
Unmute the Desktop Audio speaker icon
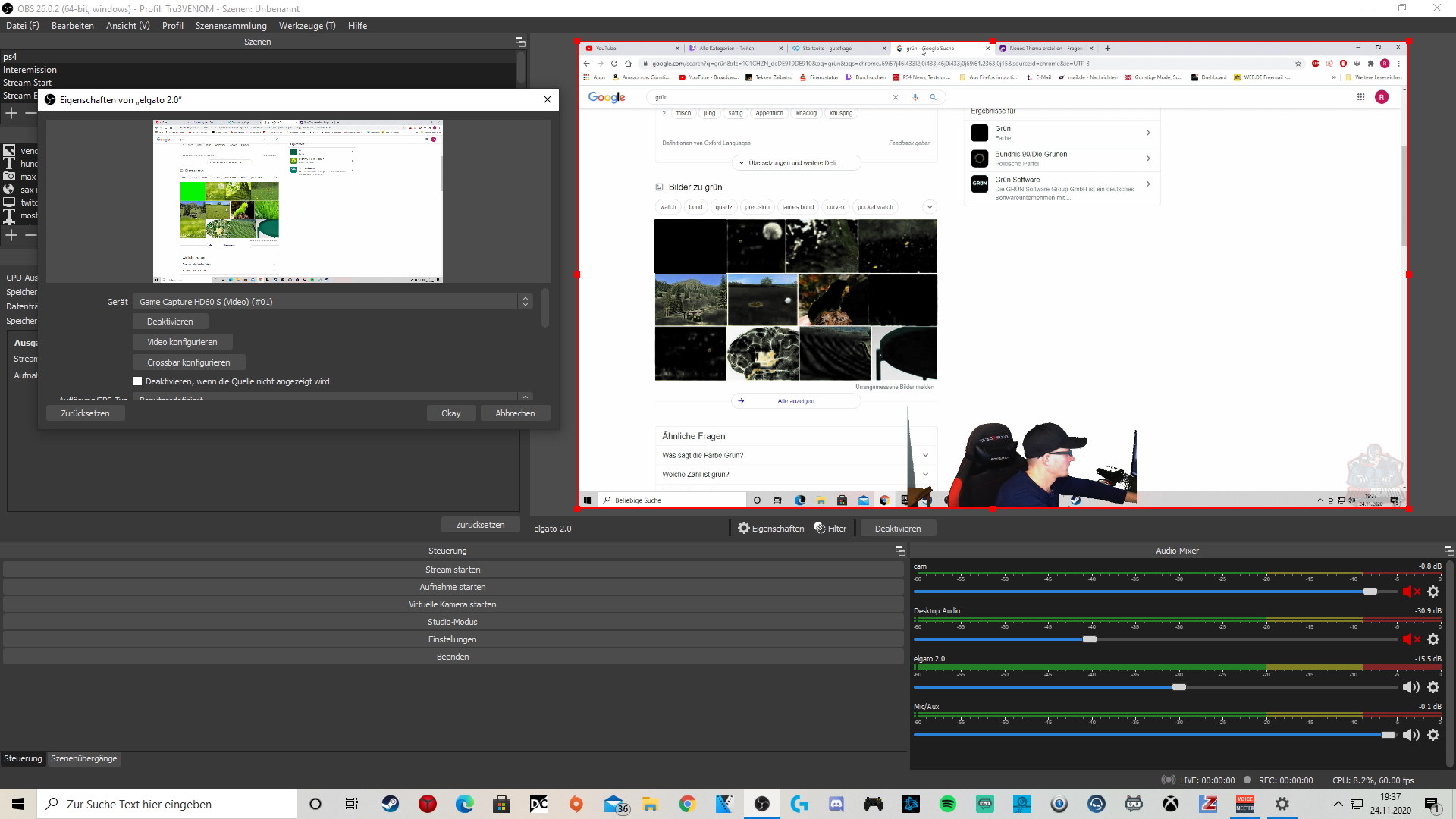1410,639
